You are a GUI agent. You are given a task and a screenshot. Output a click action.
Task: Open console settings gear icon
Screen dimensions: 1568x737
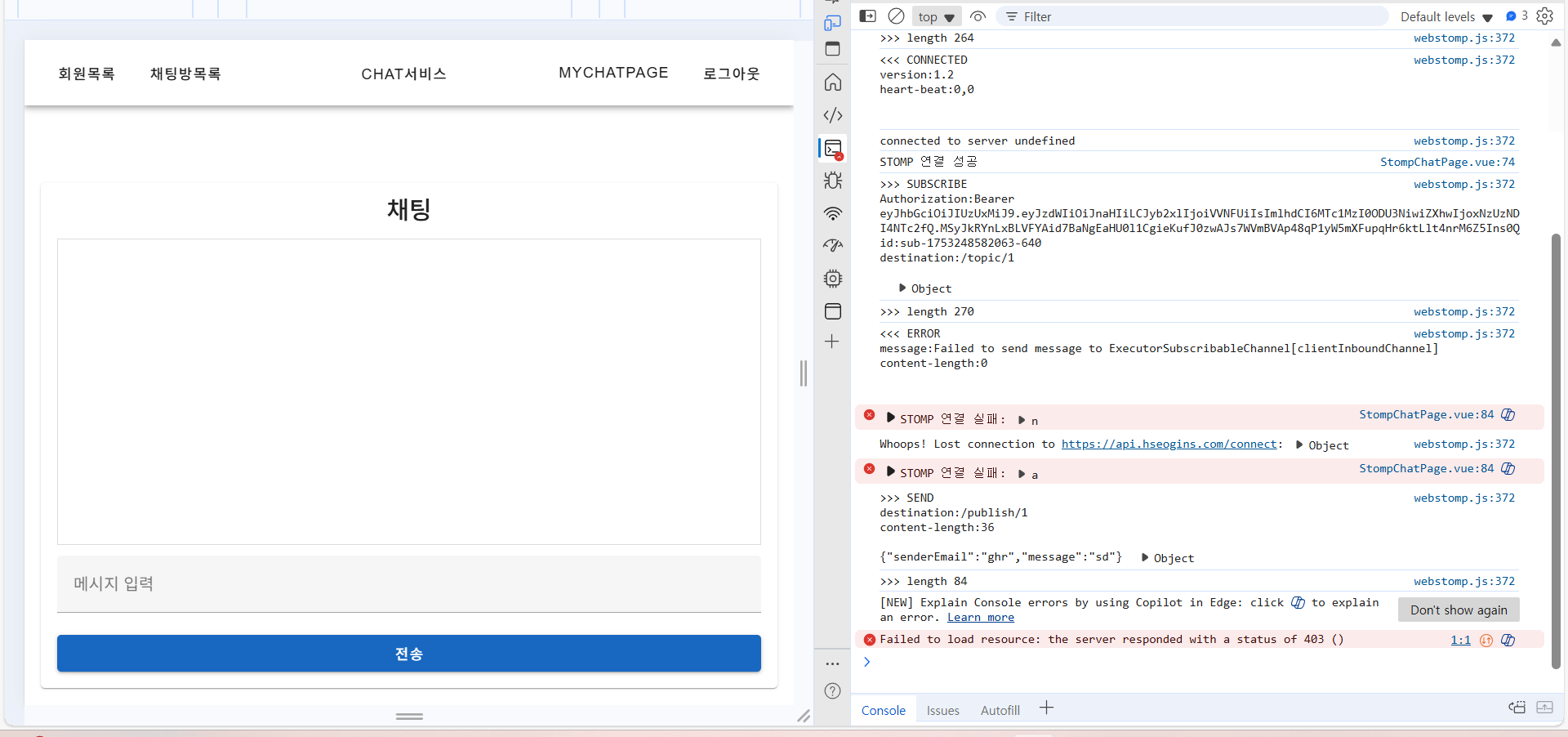(x=1544, y=16)
